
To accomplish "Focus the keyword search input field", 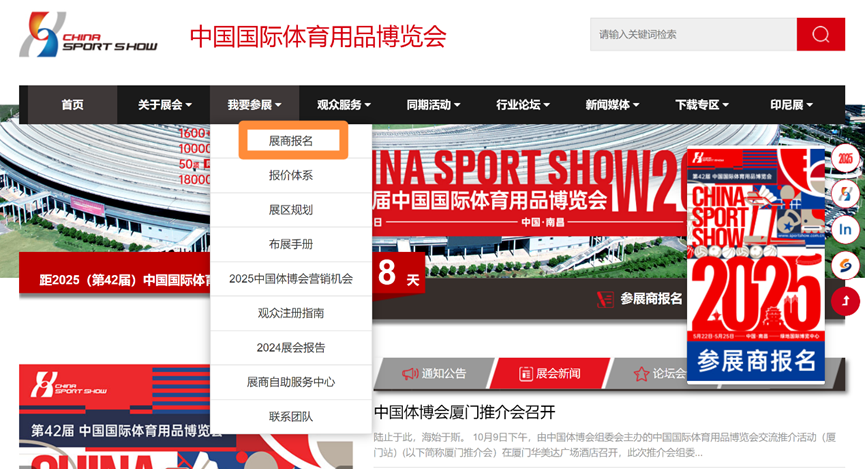I will (x=693, y=34).
